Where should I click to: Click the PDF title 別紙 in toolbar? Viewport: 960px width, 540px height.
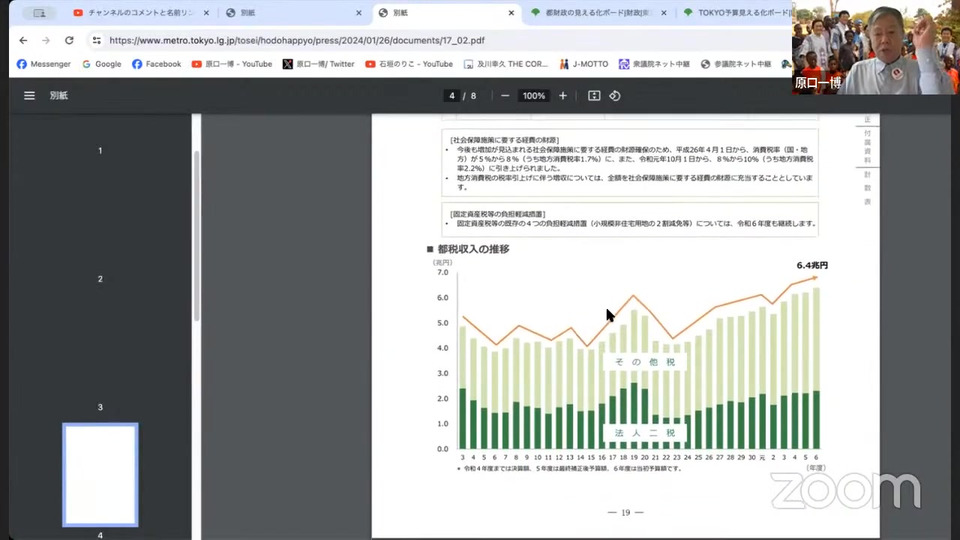59,96
